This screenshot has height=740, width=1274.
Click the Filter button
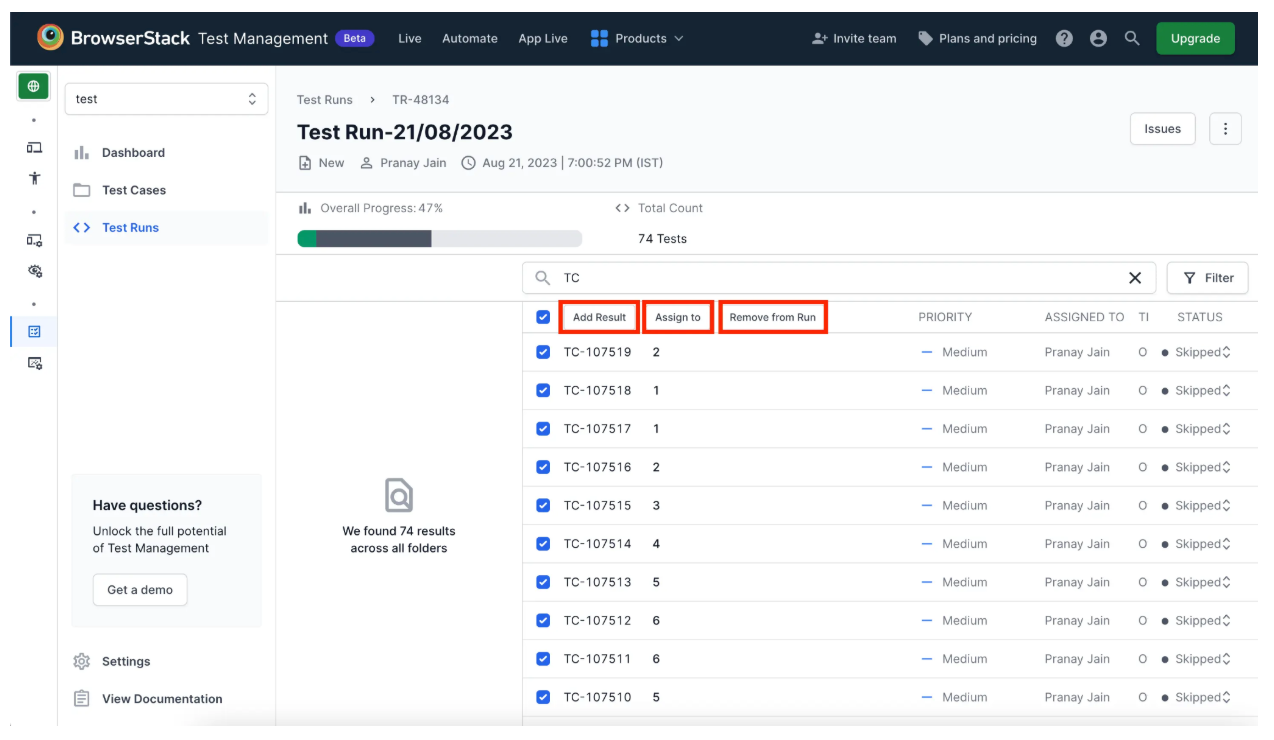(x=1208, y=278)
